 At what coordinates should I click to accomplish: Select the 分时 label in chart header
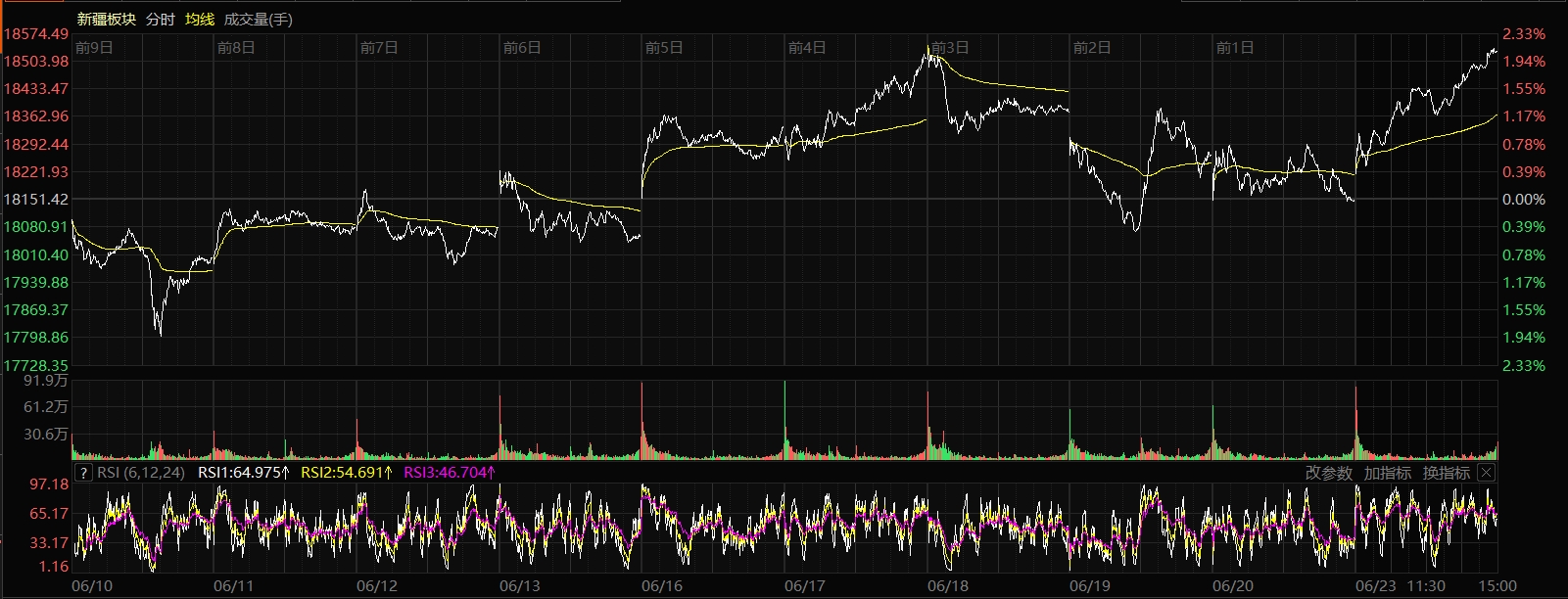[160, 19]
